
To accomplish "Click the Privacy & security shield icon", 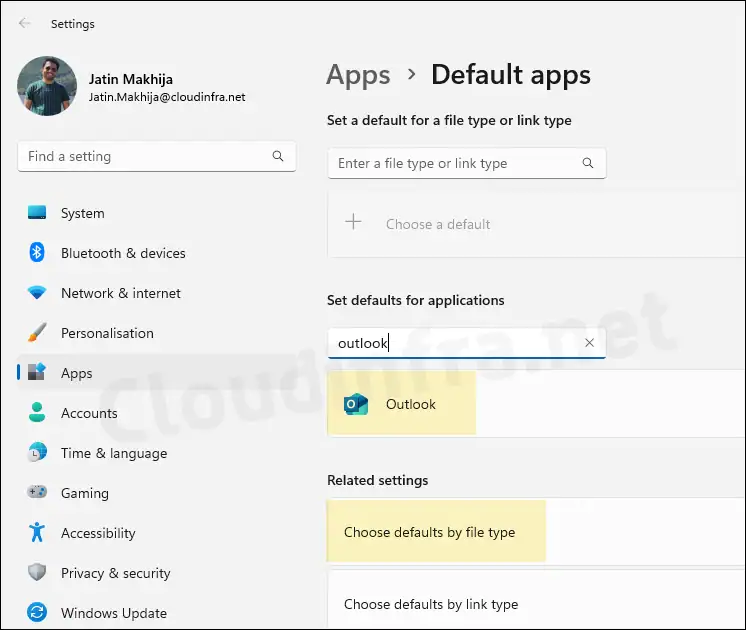I will (x=37, y=572).
